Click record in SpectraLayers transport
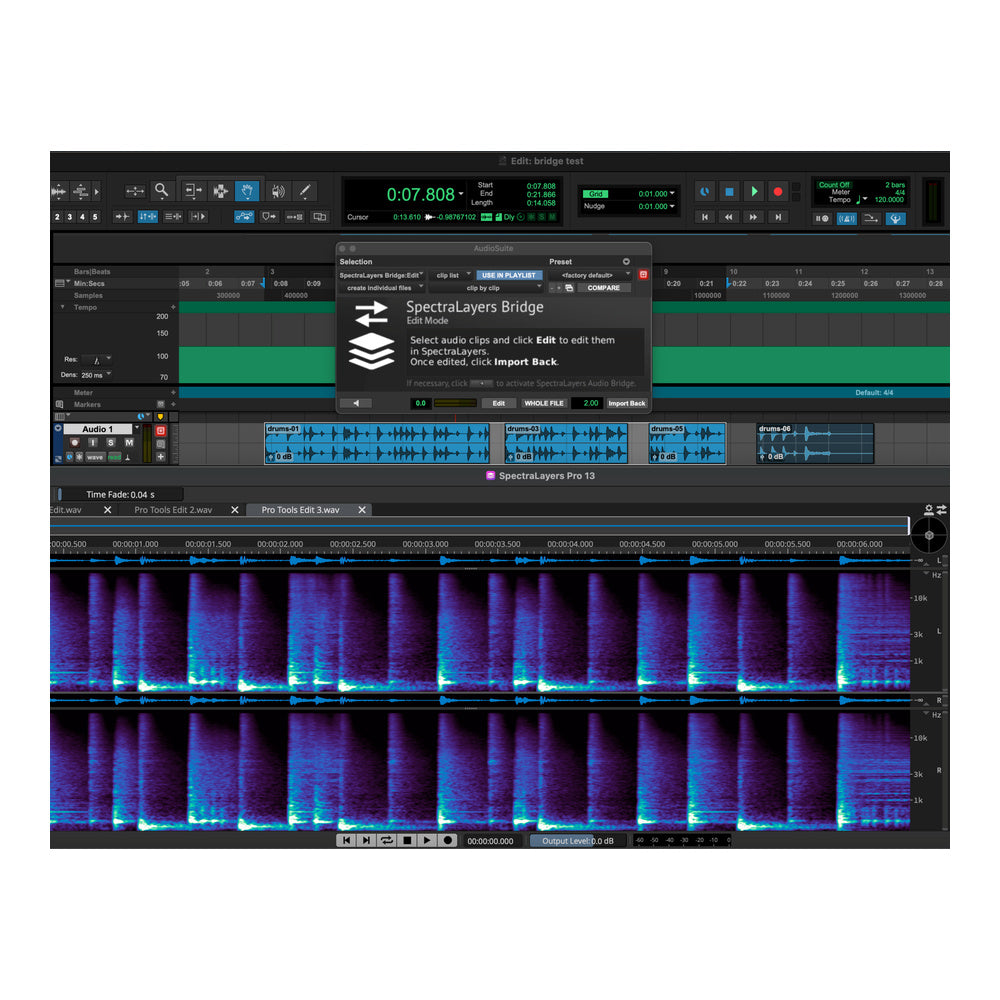This screenshot has height=1000, width=1000. tap(448, 841)
